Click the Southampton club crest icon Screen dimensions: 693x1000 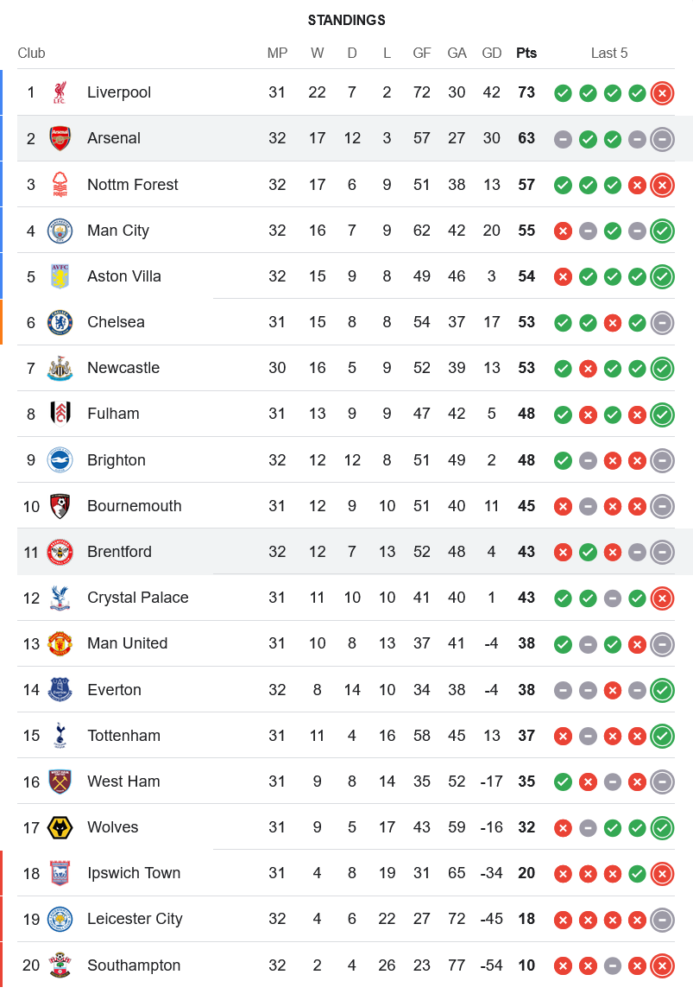coord(60,966)
